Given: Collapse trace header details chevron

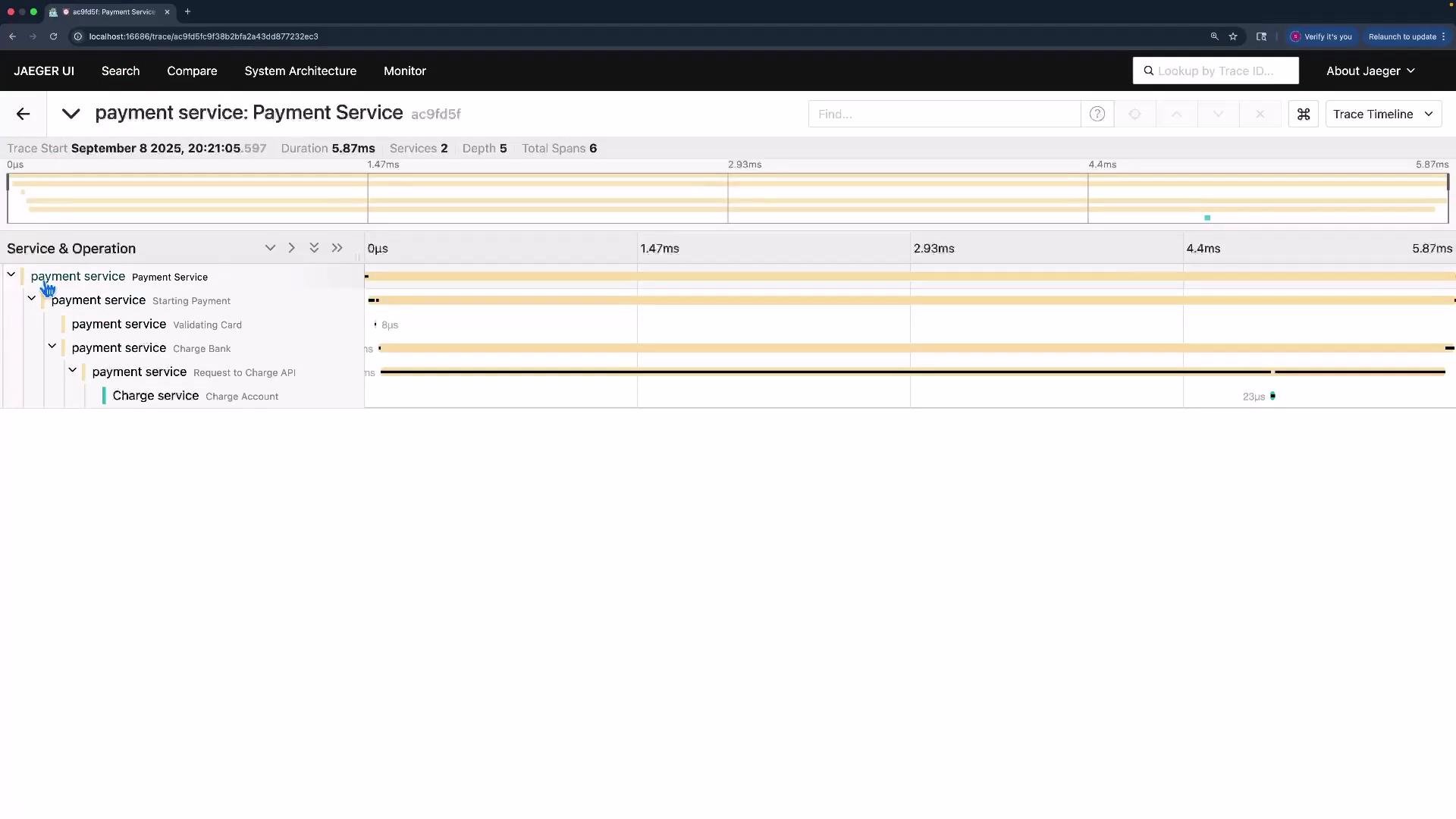Looking at the screenshot, I should tap(71, 114).
